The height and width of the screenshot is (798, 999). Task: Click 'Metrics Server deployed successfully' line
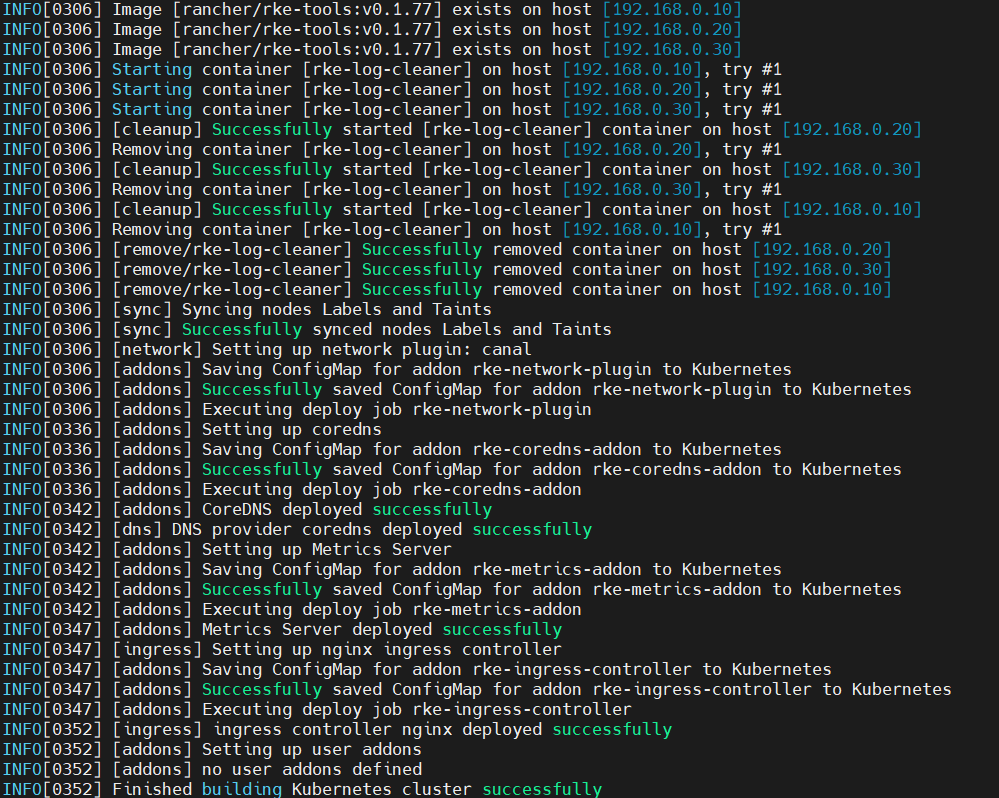click(x=282, y=629)
